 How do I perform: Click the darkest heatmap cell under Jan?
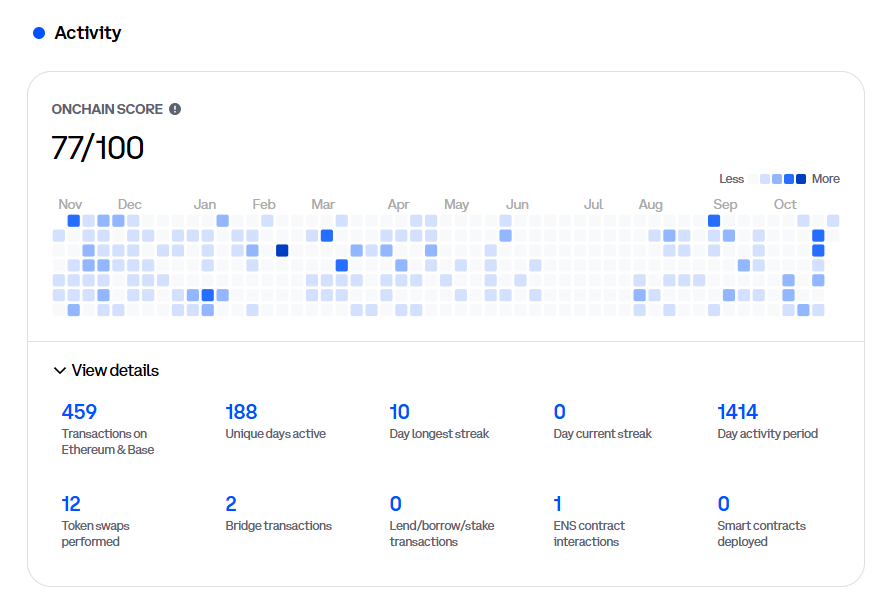pyautogui.click(x=208, y=295)
